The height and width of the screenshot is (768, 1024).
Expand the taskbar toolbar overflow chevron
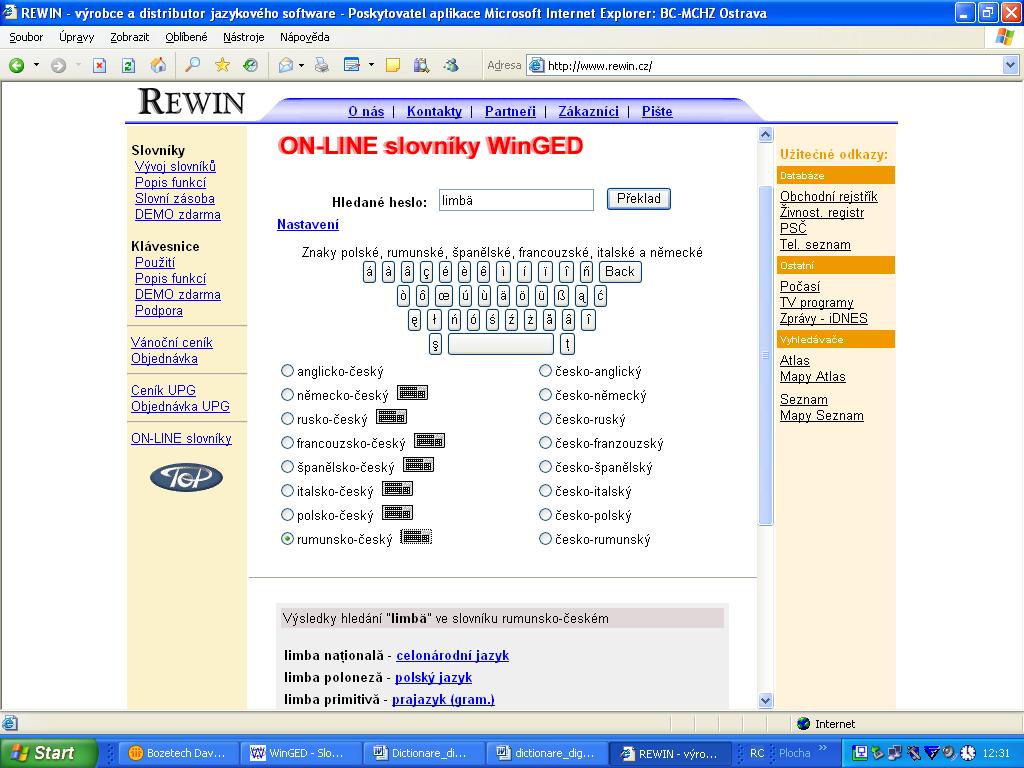tap(823, 748)
